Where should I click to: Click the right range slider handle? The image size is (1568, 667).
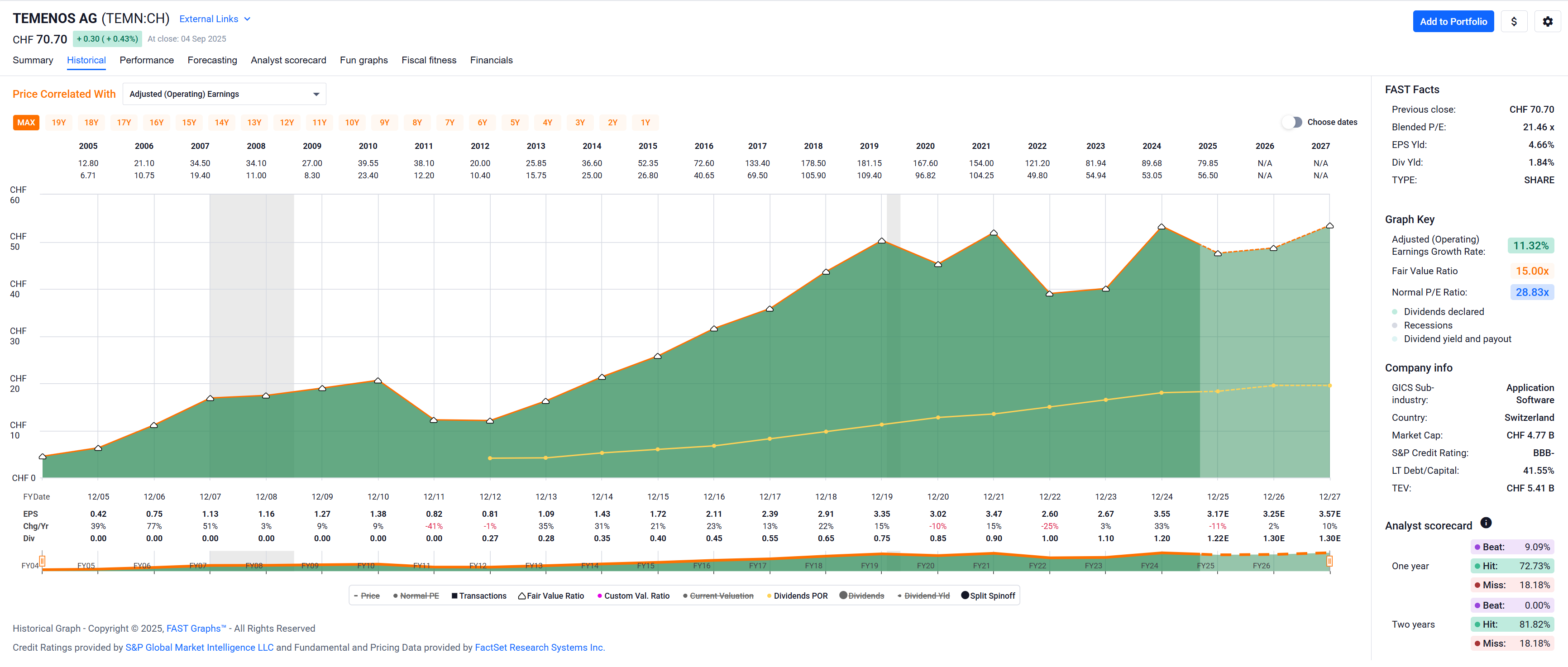tap(1329, 561)
